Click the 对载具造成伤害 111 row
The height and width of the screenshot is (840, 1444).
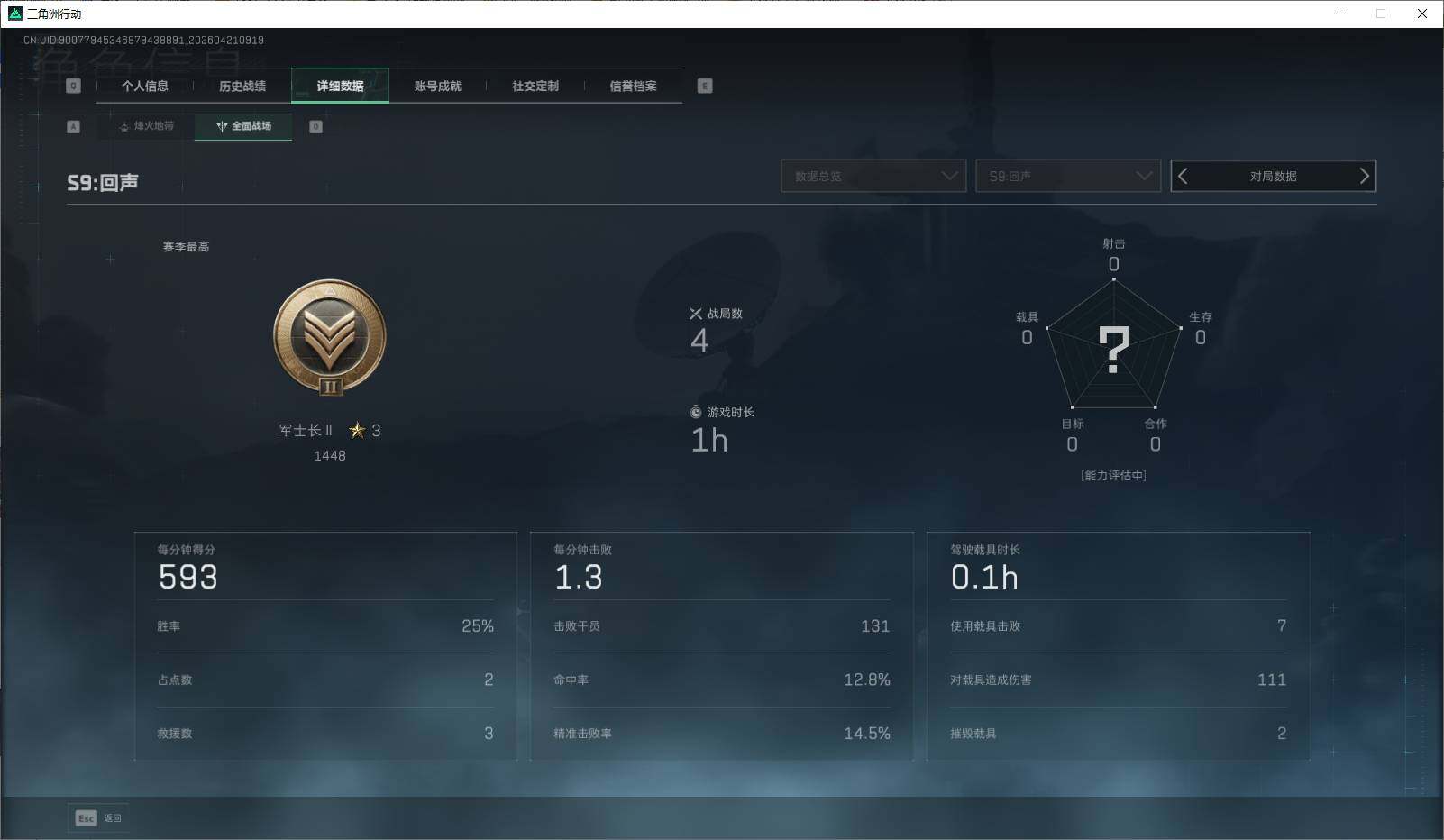[x=1119, y=680]
